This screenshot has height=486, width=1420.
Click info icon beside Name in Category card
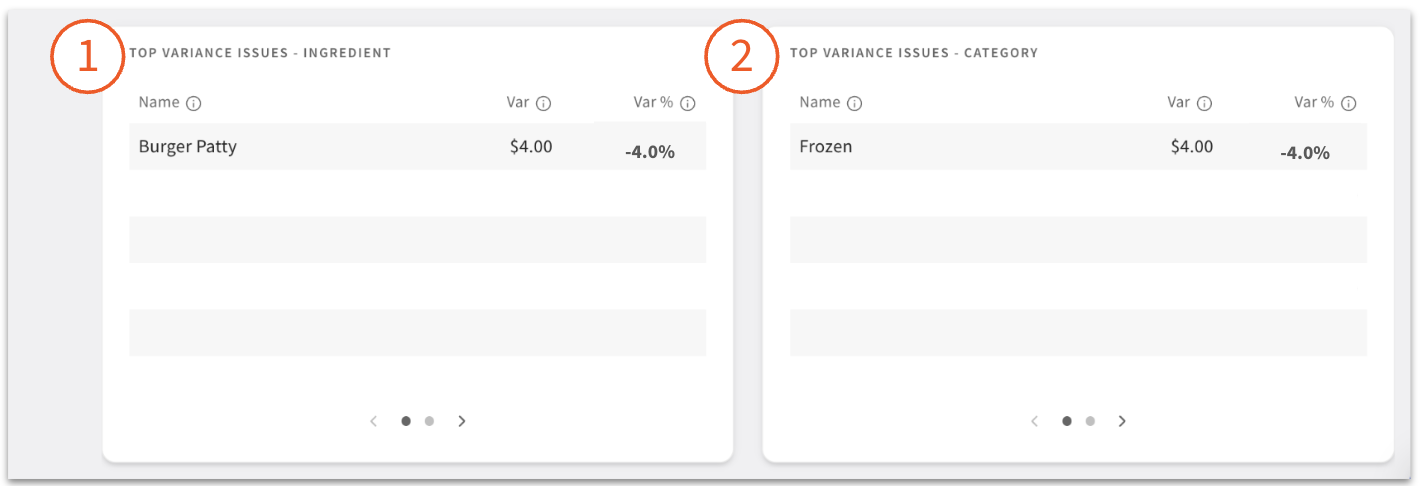(x=855, y=103)
